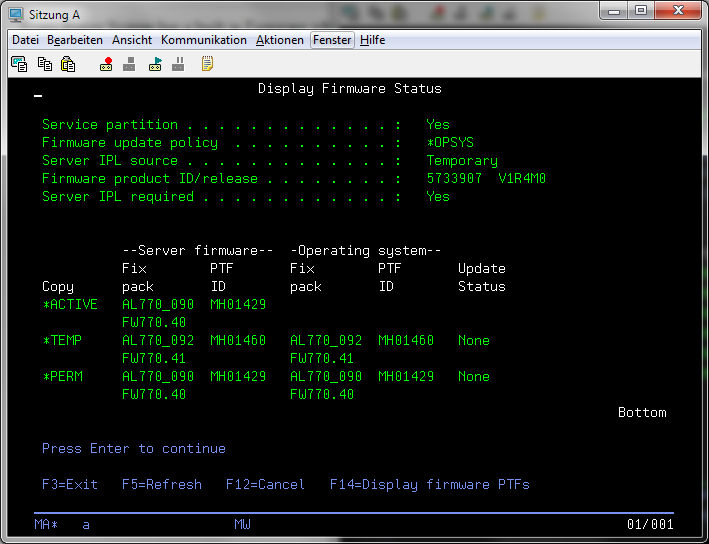Click F3=Exit function key text
This screenshot has height=544, width=709.
coord(70,485)
